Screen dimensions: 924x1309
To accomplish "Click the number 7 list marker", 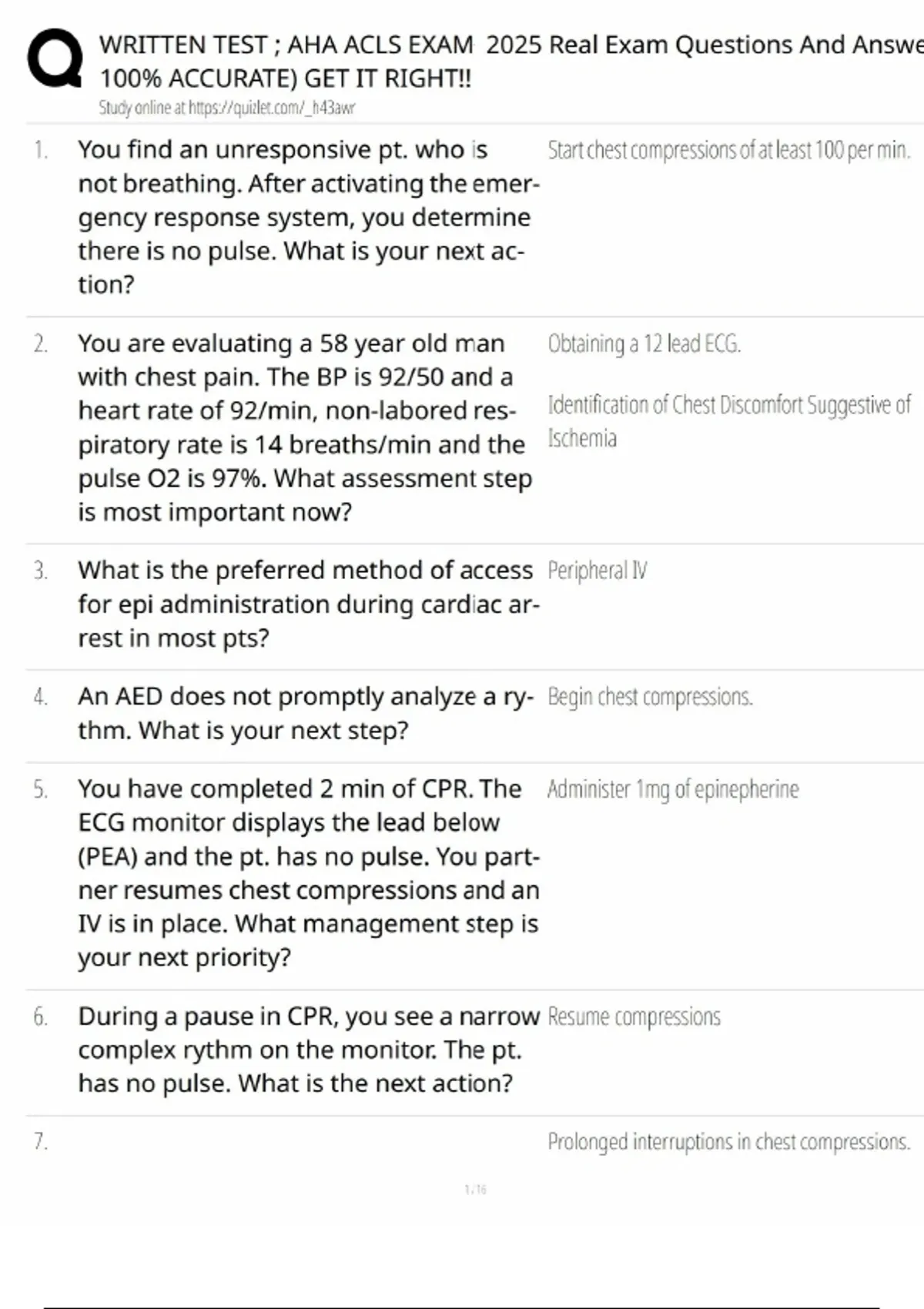I will [41, 1141].
